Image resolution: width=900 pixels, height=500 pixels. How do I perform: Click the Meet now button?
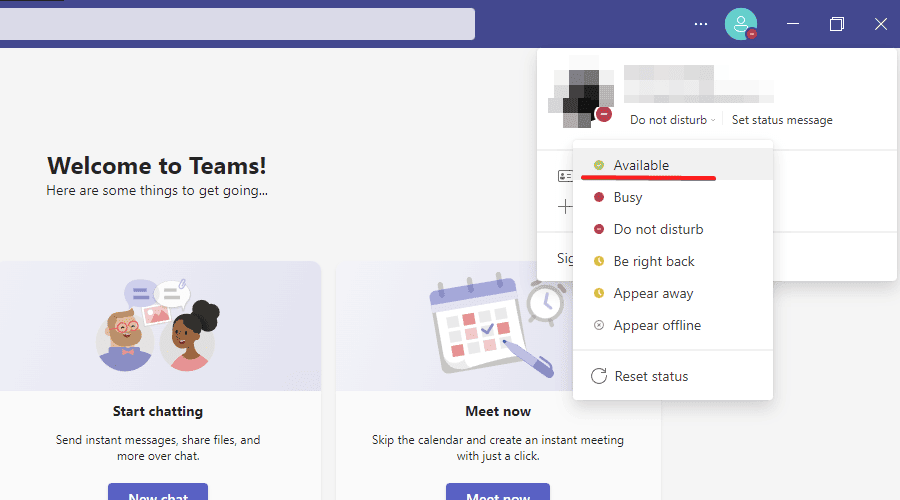pyautogui.click(x=498, y=492)
